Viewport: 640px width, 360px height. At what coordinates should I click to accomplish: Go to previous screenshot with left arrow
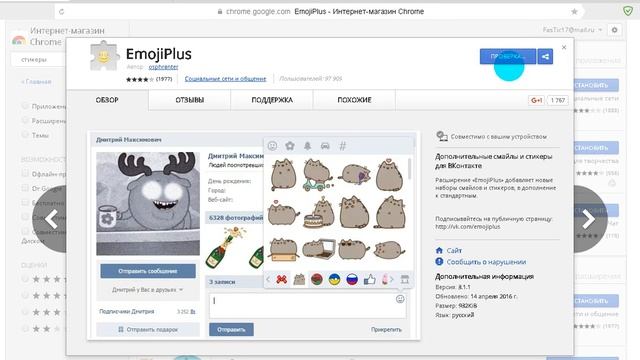pos(51,219)
